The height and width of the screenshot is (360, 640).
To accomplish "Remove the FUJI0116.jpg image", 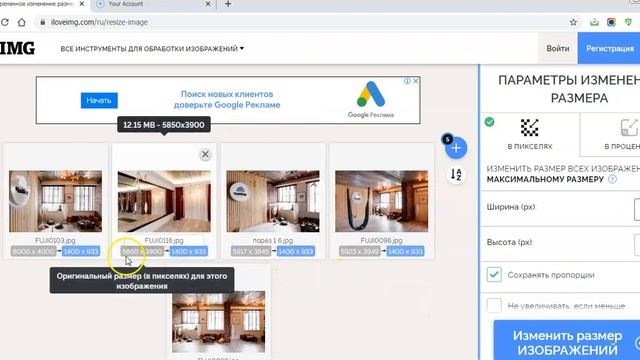I will pyautogui.click(x=205, y=154).
